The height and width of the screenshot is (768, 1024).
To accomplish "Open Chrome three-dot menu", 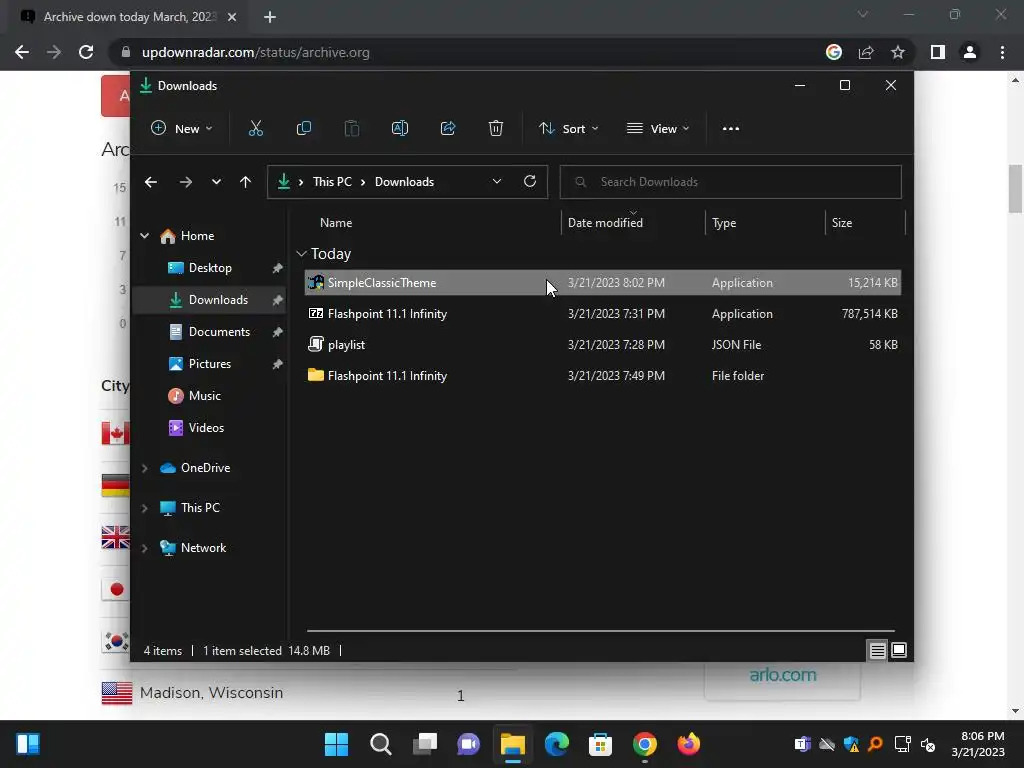I will pos(1002,52).
